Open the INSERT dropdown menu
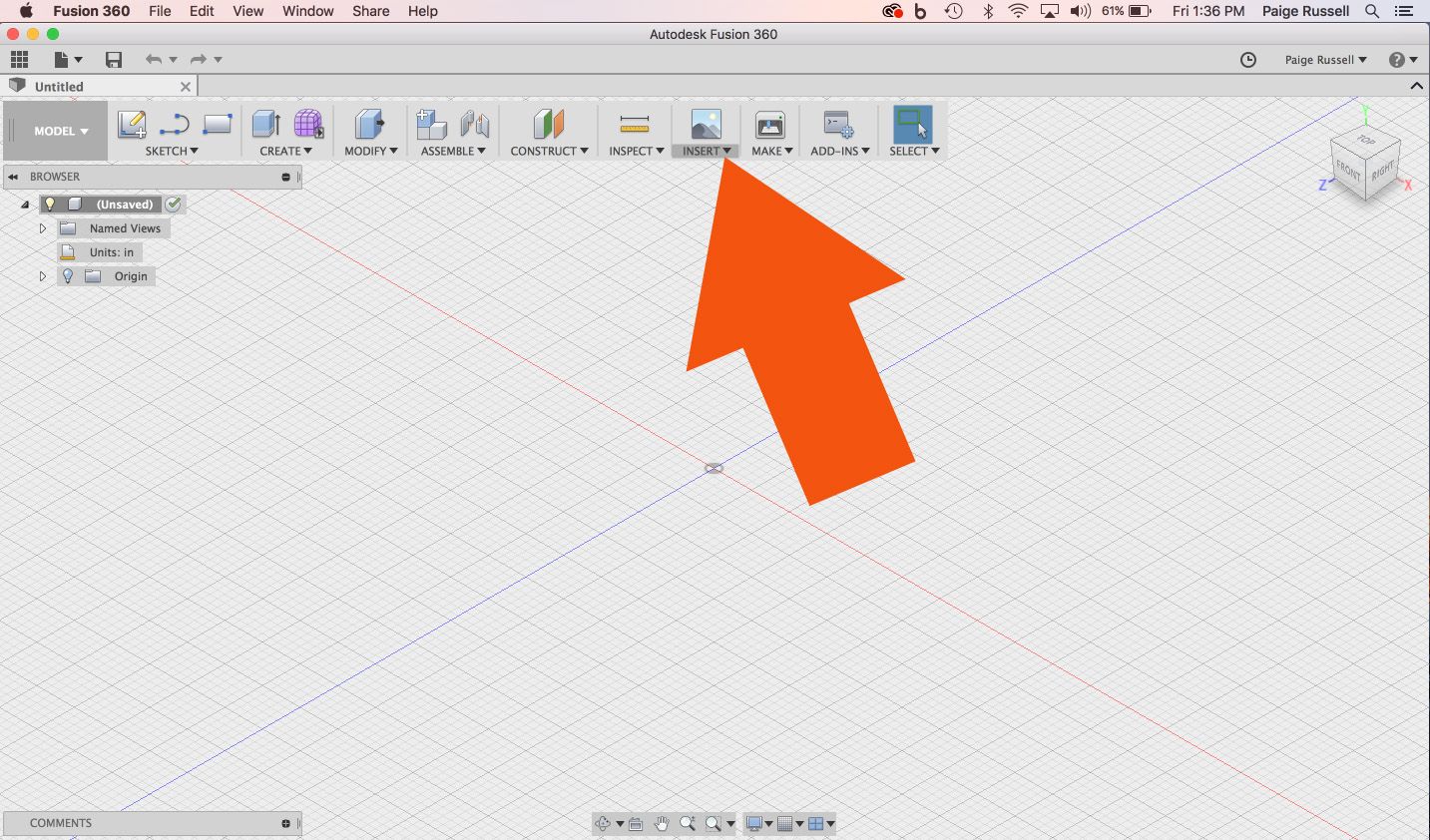The image size is (1430, 840). [707, 152]
